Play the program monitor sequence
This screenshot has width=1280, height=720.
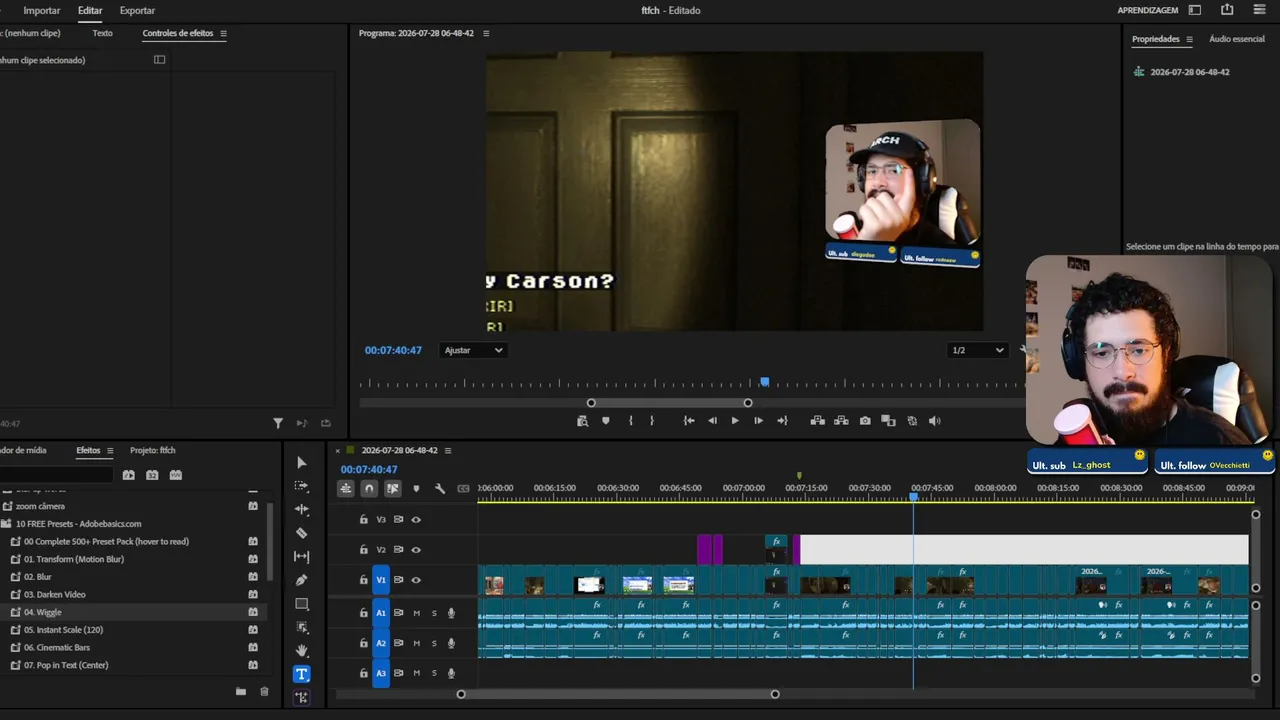coord(735,421)
